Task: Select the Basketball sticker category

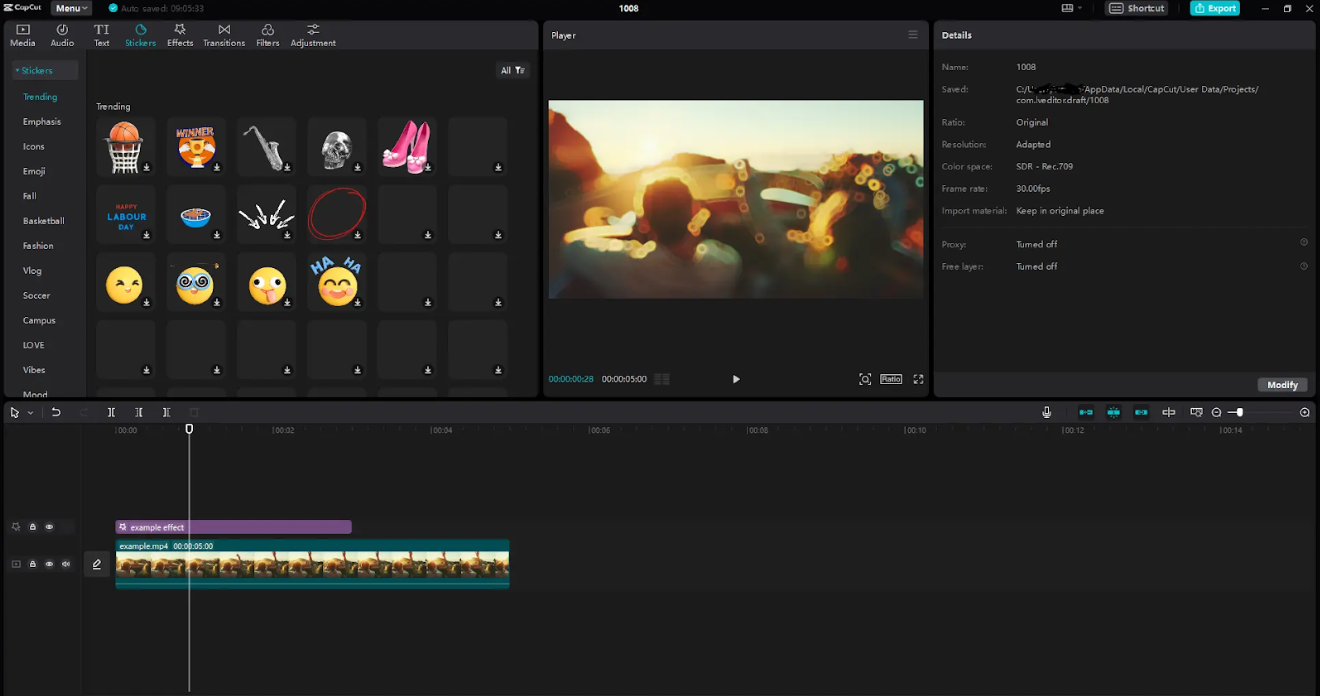Action: [x=44, y=221]
